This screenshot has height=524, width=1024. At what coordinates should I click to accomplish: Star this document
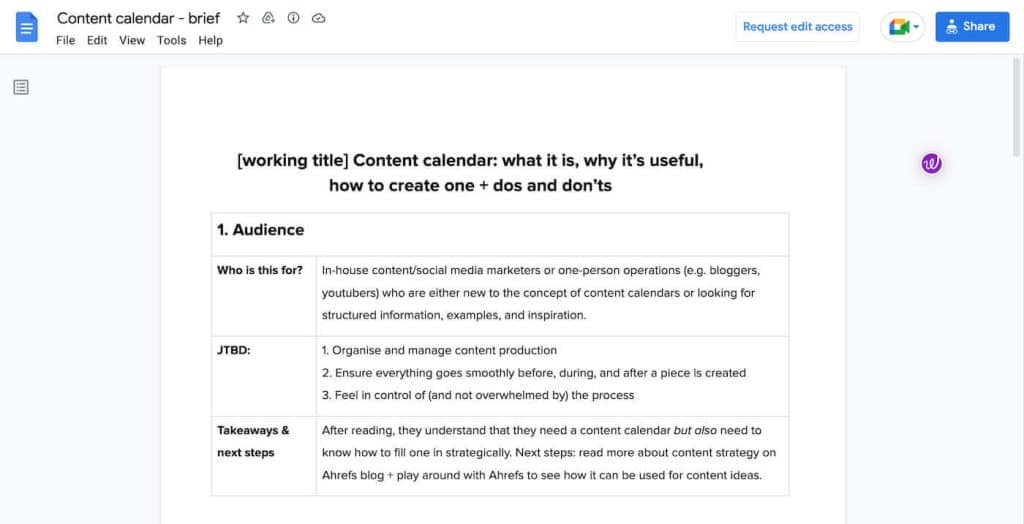(x=243, y=18)
